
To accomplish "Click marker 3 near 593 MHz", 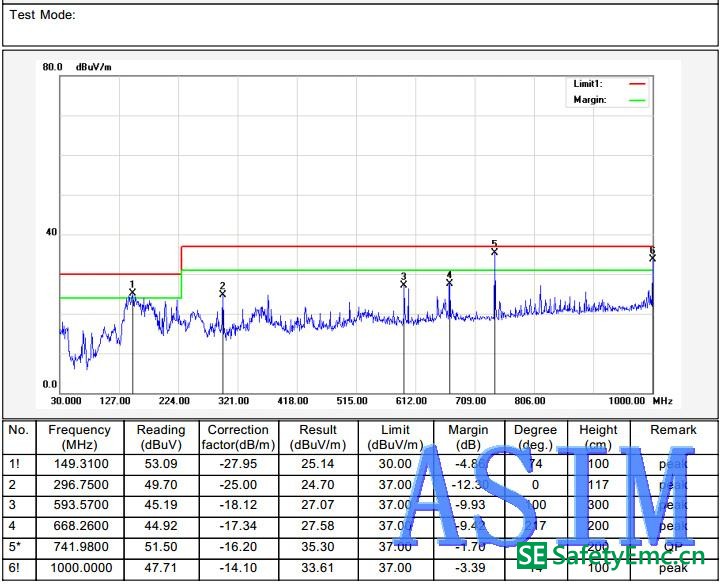I will (404, 284).
